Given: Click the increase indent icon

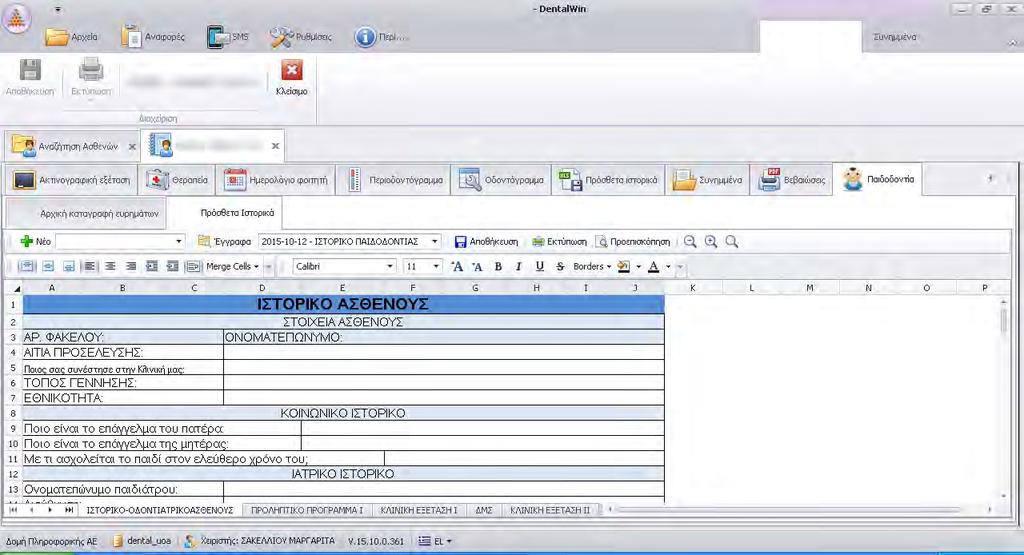Looking at the screenshot, I should tap(172, 266).
